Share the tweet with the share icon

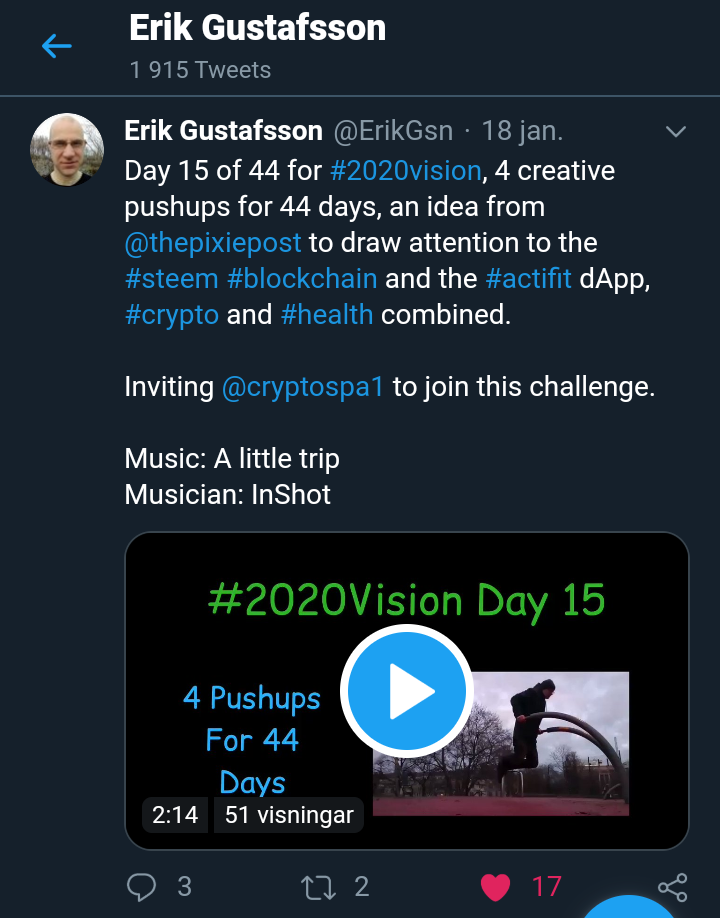[673, 887]
